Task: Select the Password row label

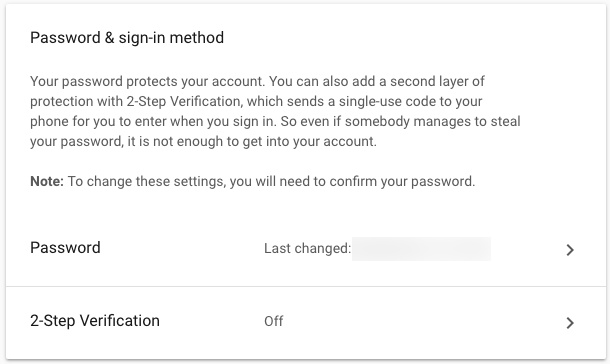Action: pos(65,248)
